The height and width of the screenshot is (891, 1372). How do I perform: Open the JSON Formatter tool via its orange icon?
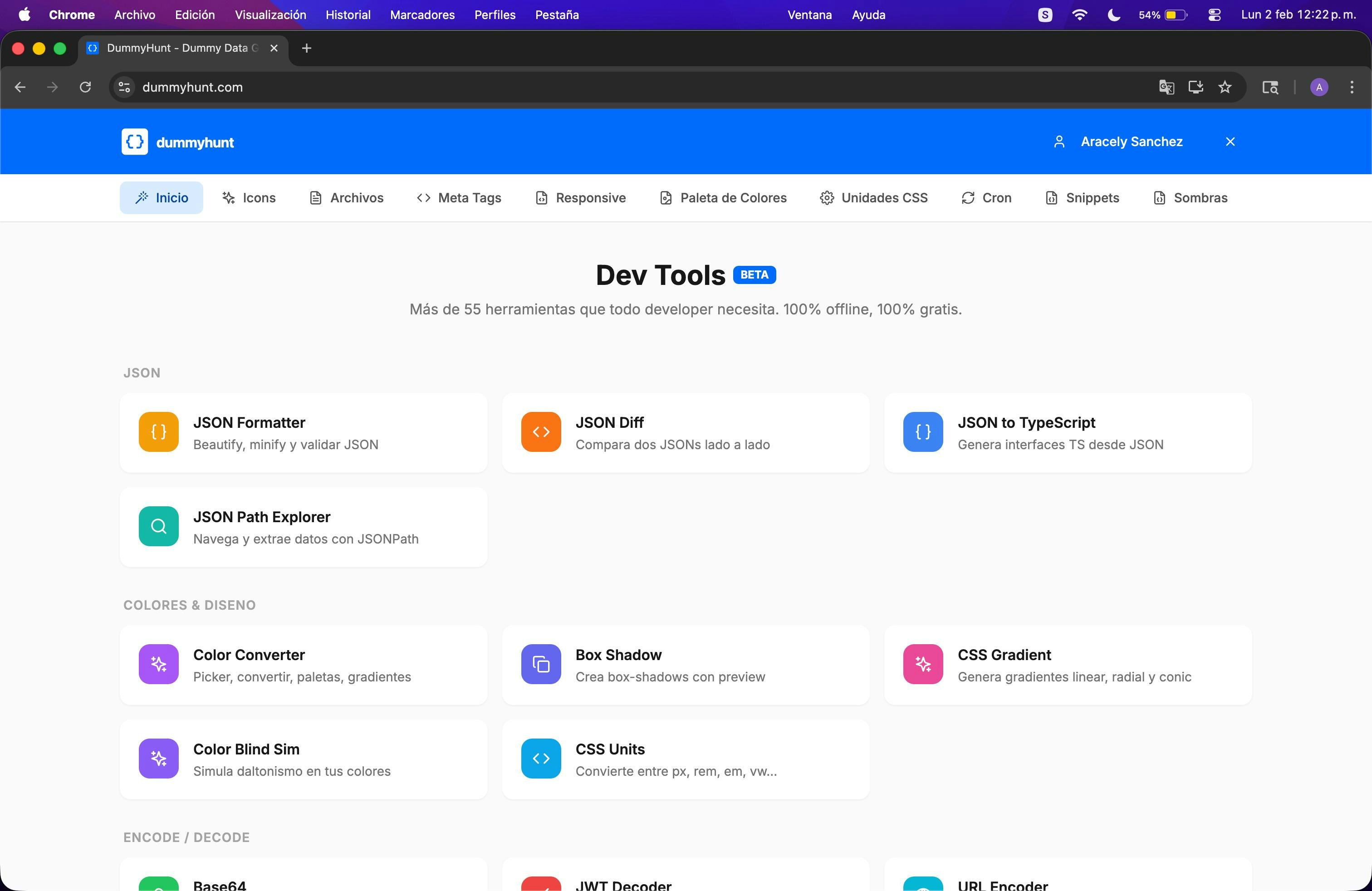coord(158,432)
